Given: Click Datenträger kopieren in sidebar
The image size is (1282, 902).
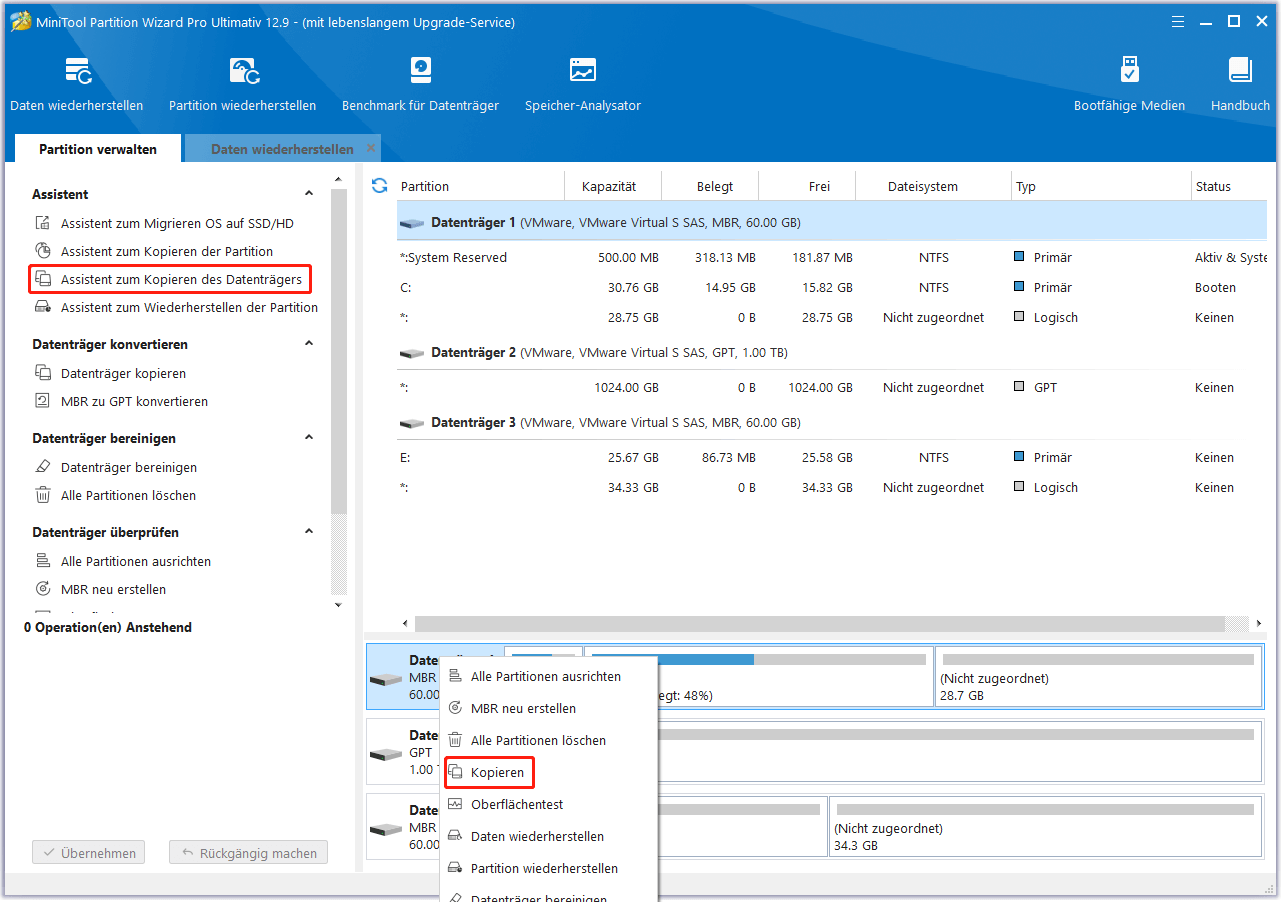Looking at the screenshot, I should coord(111,373).
